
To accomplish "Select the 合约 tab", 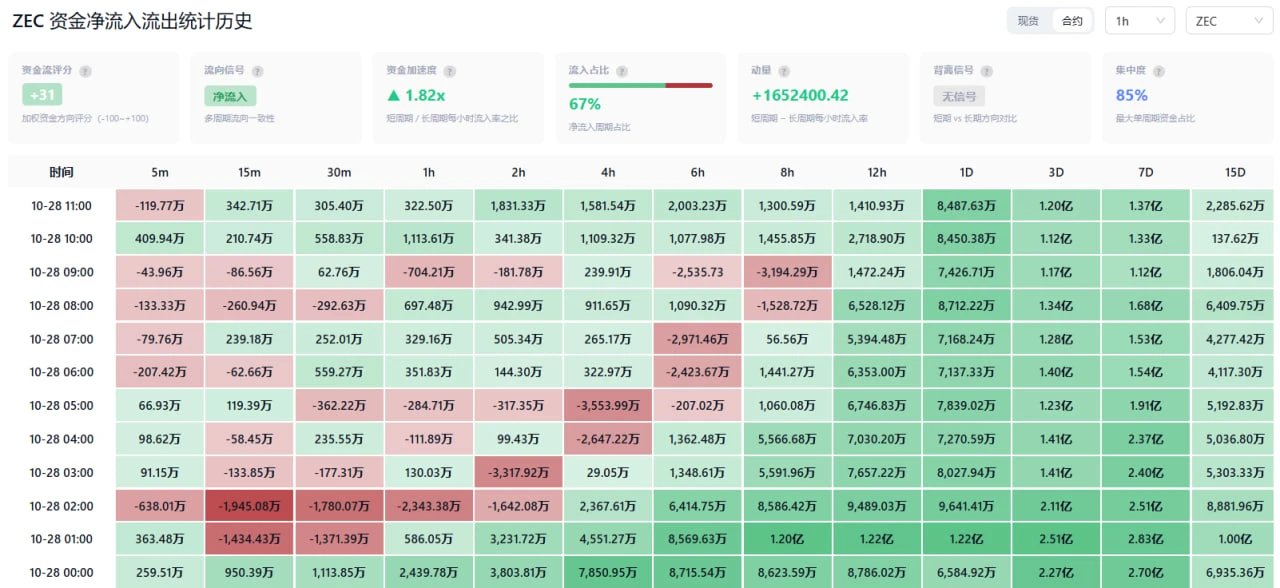I will tap(1072, 21).
